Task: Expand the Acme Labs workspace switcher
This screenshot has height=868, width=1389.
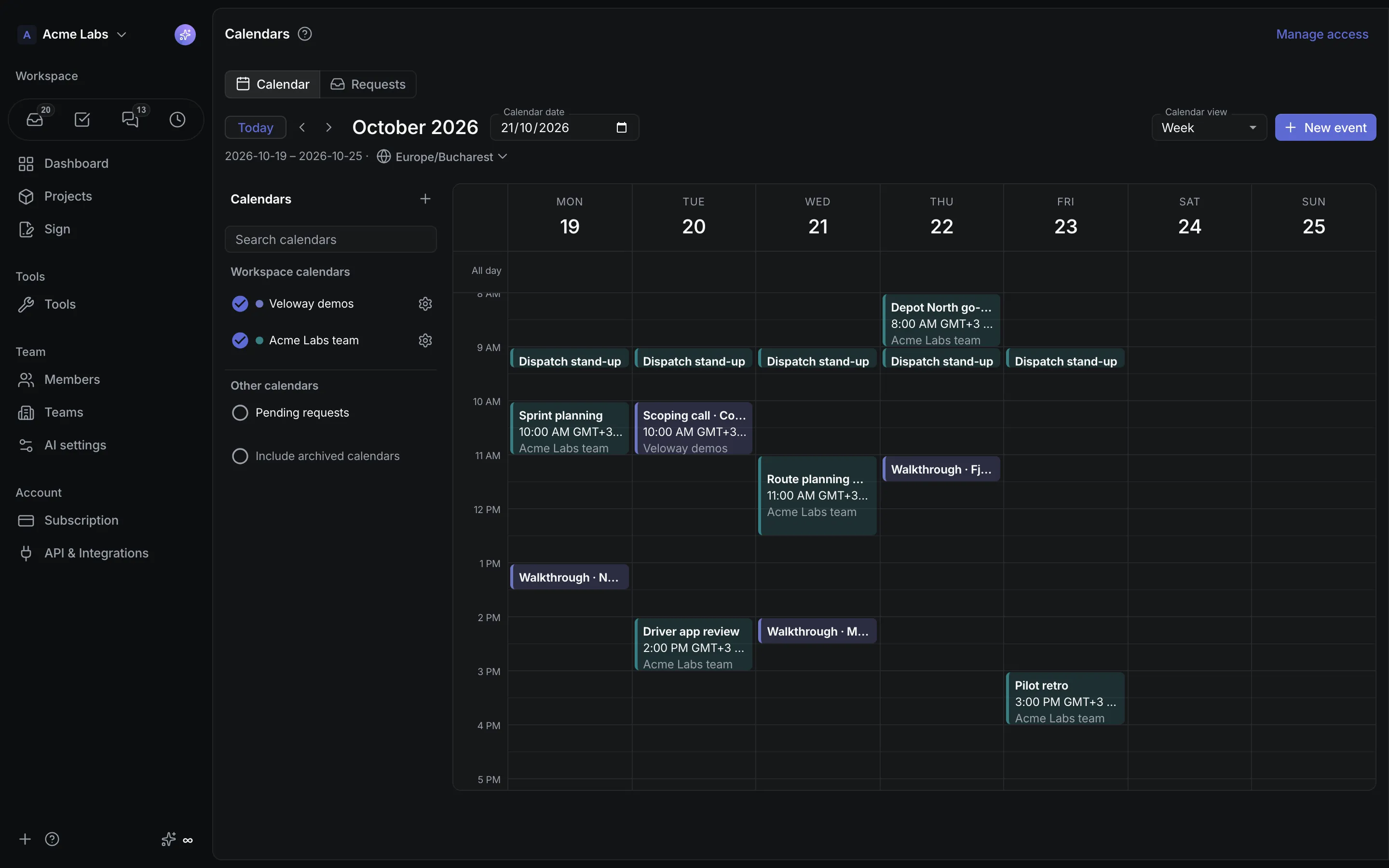Action: [72, 34]
